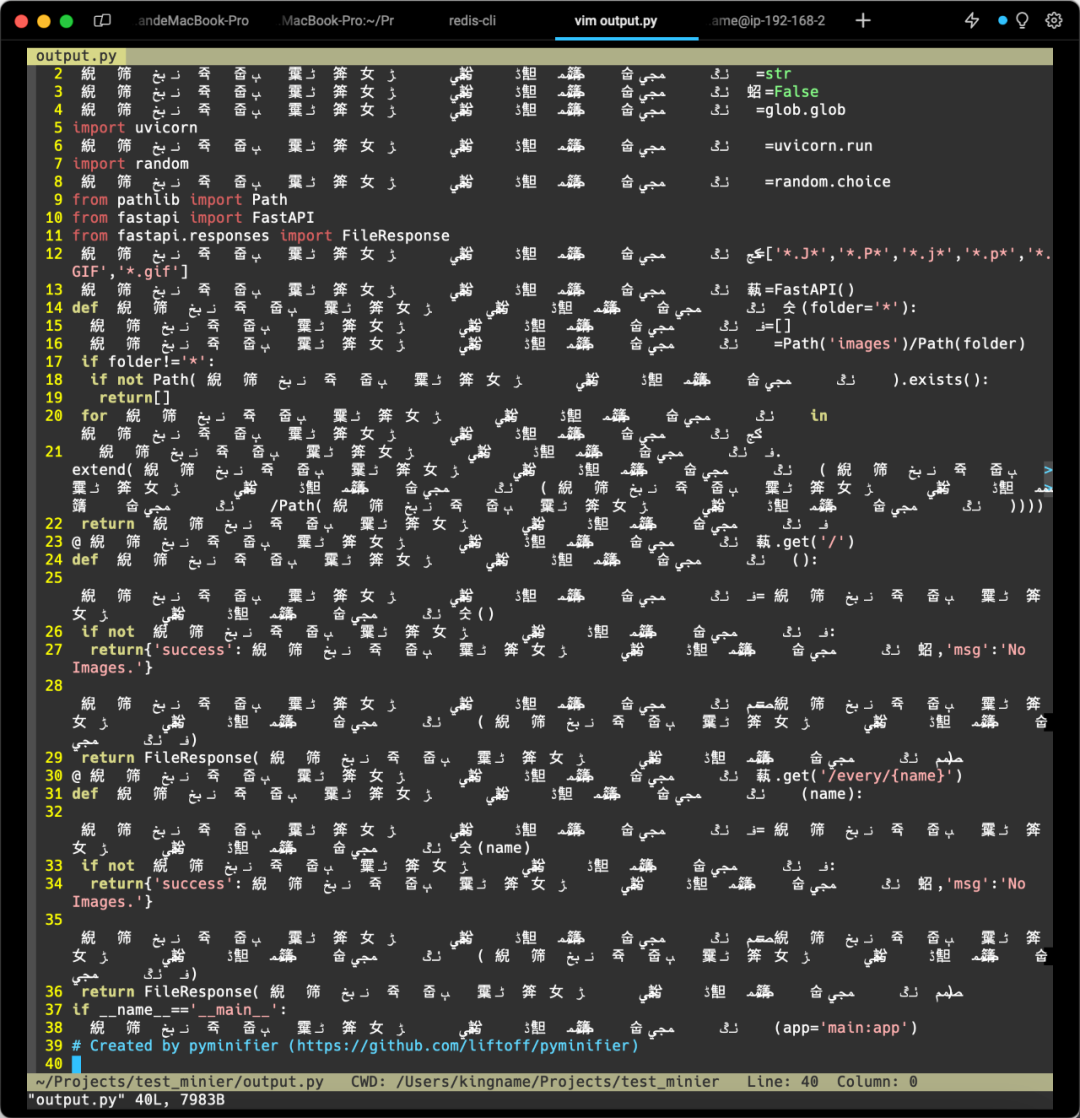Click '=random.choice' on line 8
This screenshot has width=1080, height=1118.
pyautogui.click(x=828, y=182)
